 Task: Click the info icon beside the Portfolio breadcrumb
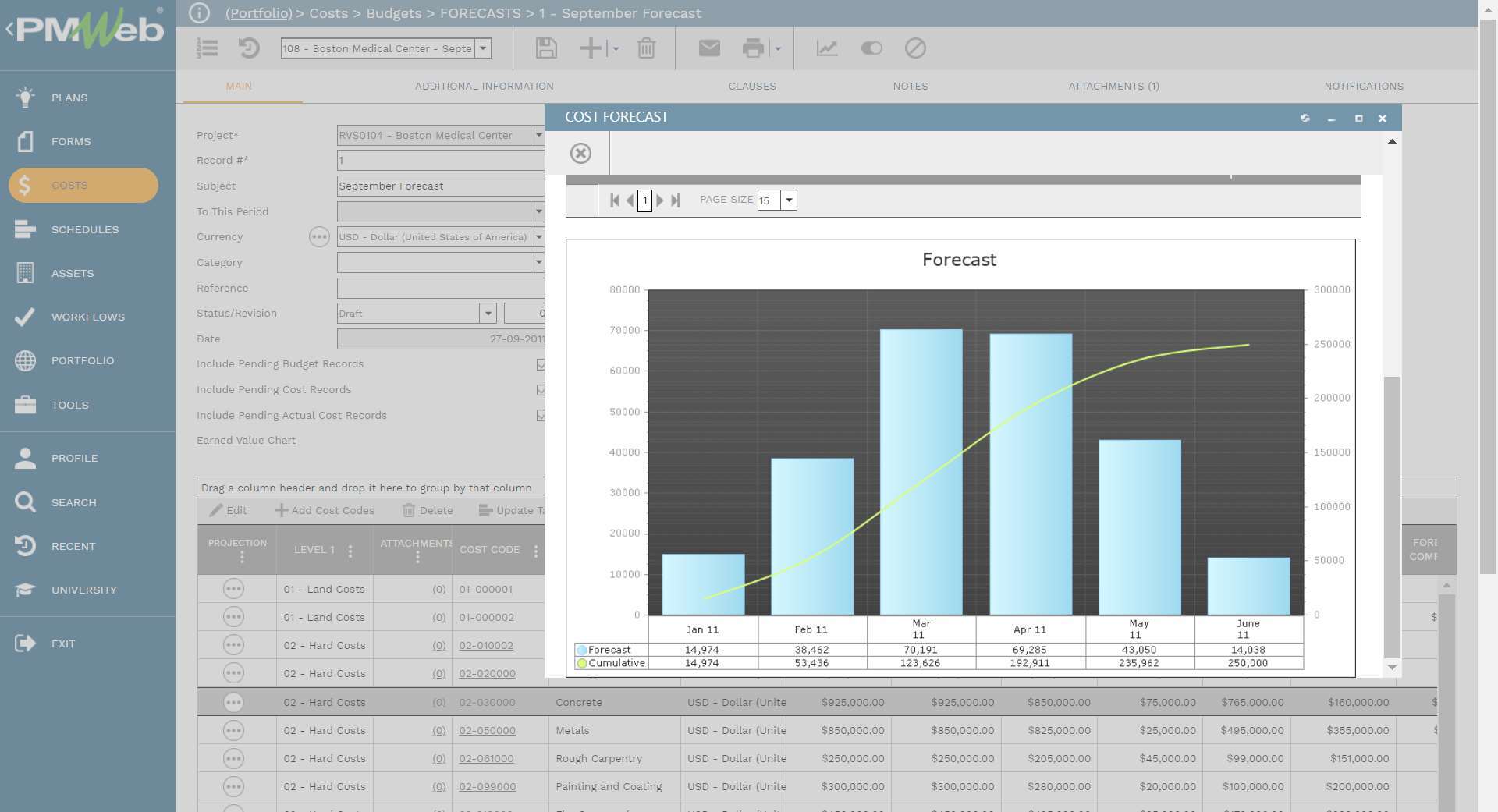tap(200, 13)
